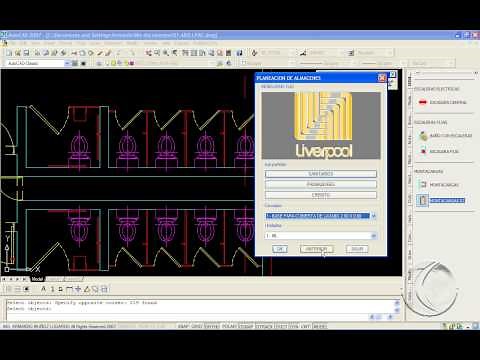Expand the highlighted combo box in the dialog

pyautogui.click(x=374, y=216)
